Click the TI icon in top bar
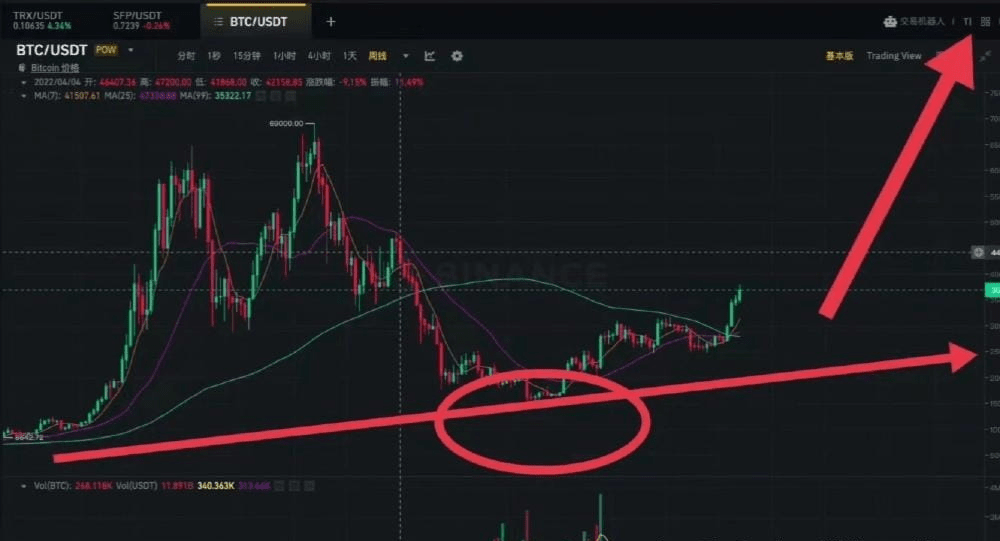The width and height of the screenshot is (1000, 541). (967, 22)
